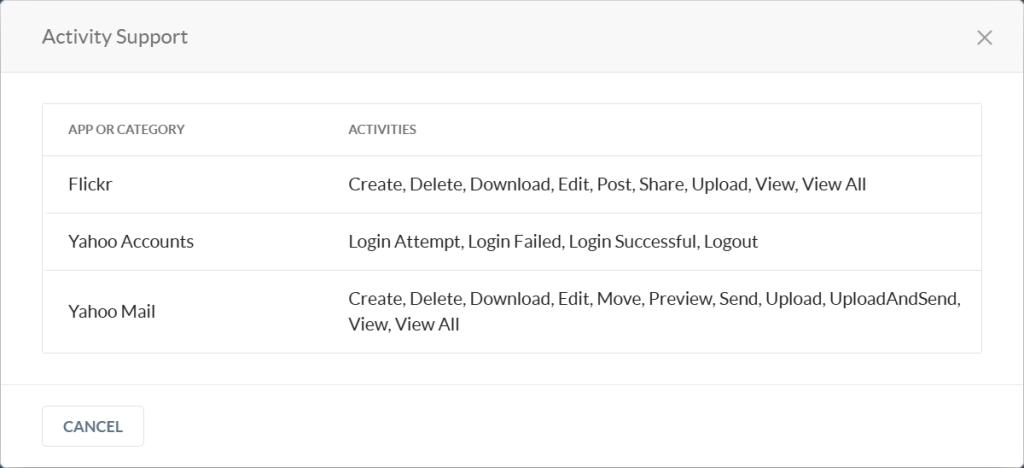Click the Activity Support dialog title
Screen dimensions: 1024x468
[115, 37]
